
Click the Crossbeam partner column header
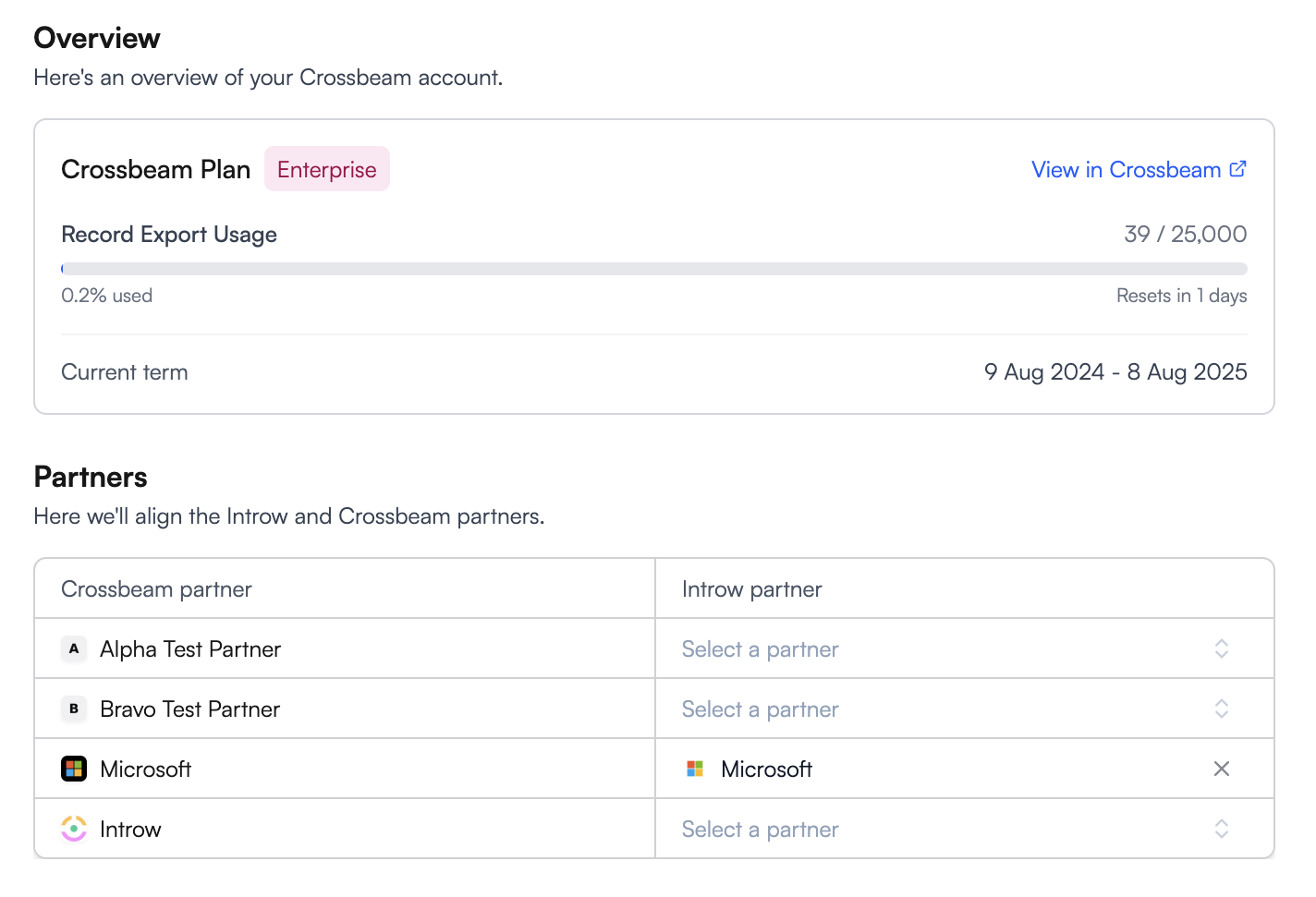click(x=156, y=589)
